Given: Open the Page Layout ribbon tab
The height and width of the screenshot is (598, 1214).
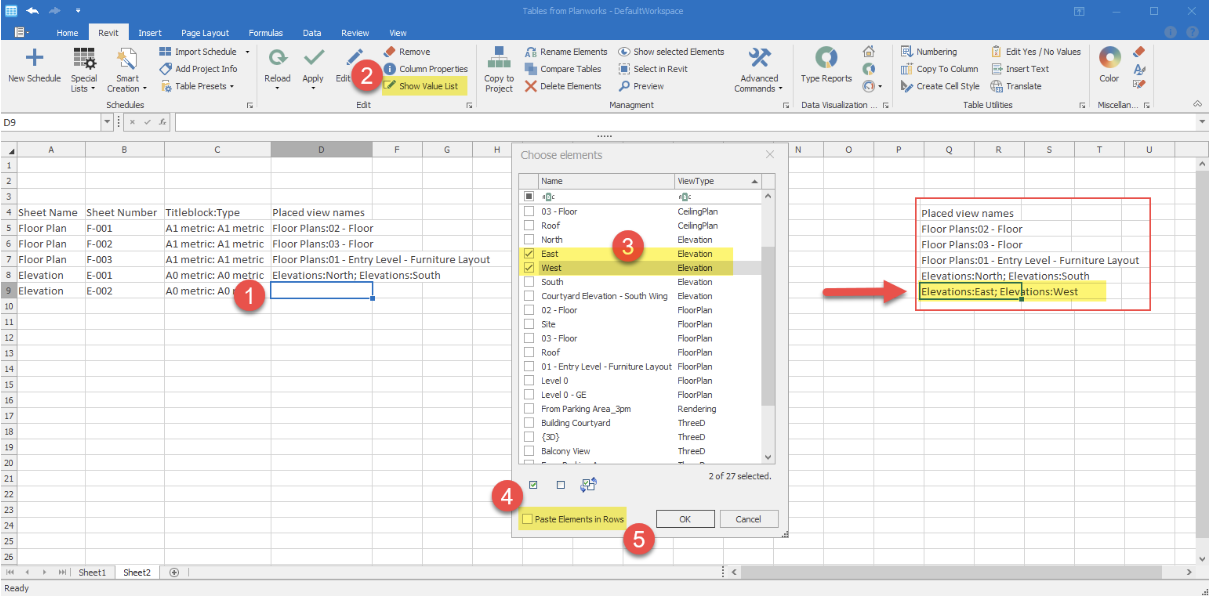Looking at the screenshot, I should 204,32.
